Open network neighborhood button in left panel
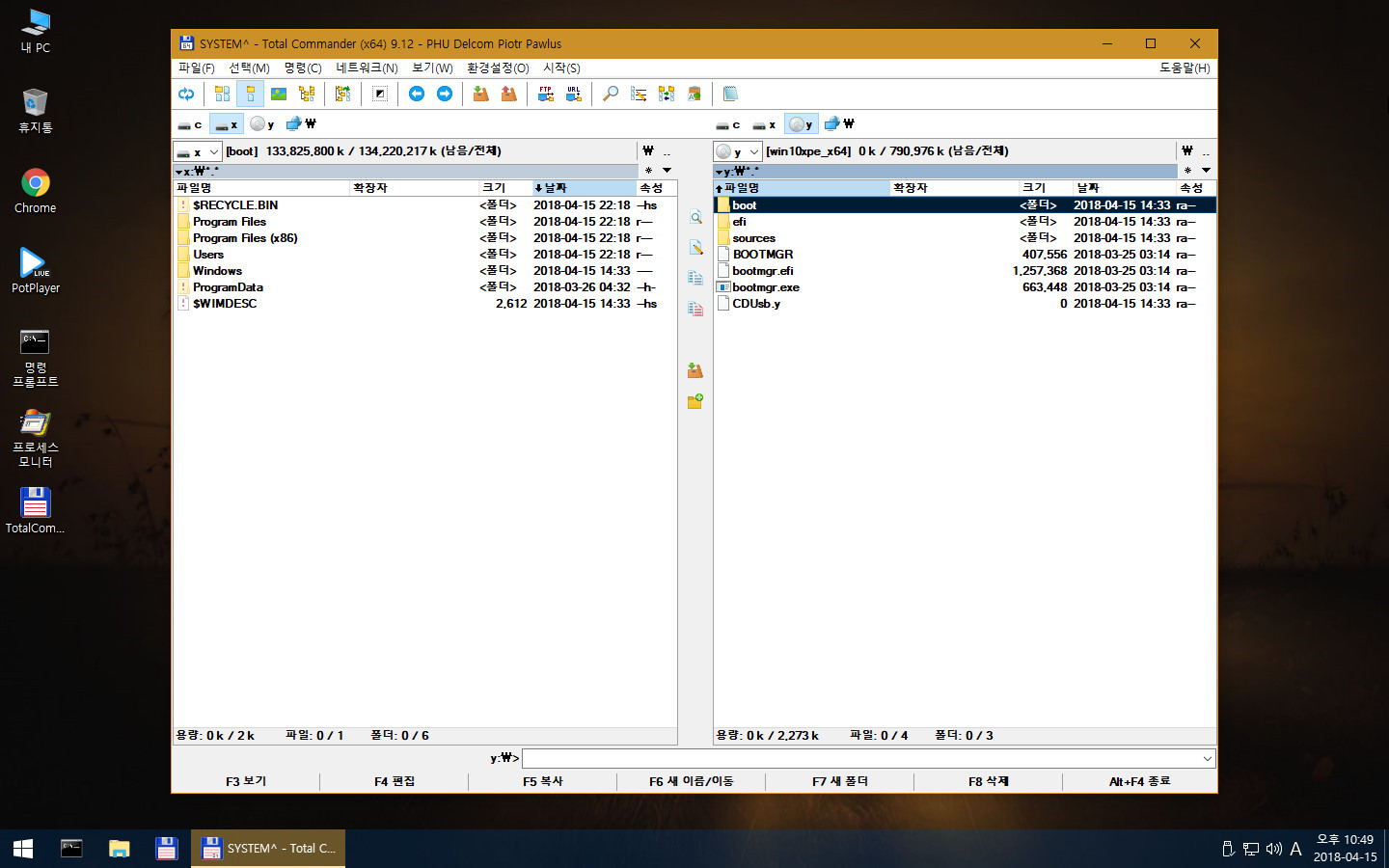Screen dimensions: 1389x868 click(x=301, y=124)
